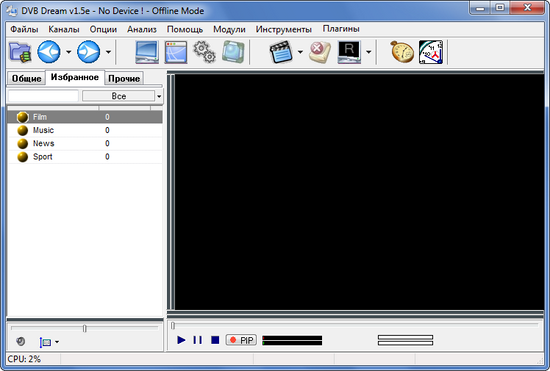Click the playback seek bar handle

pos(173,326)
